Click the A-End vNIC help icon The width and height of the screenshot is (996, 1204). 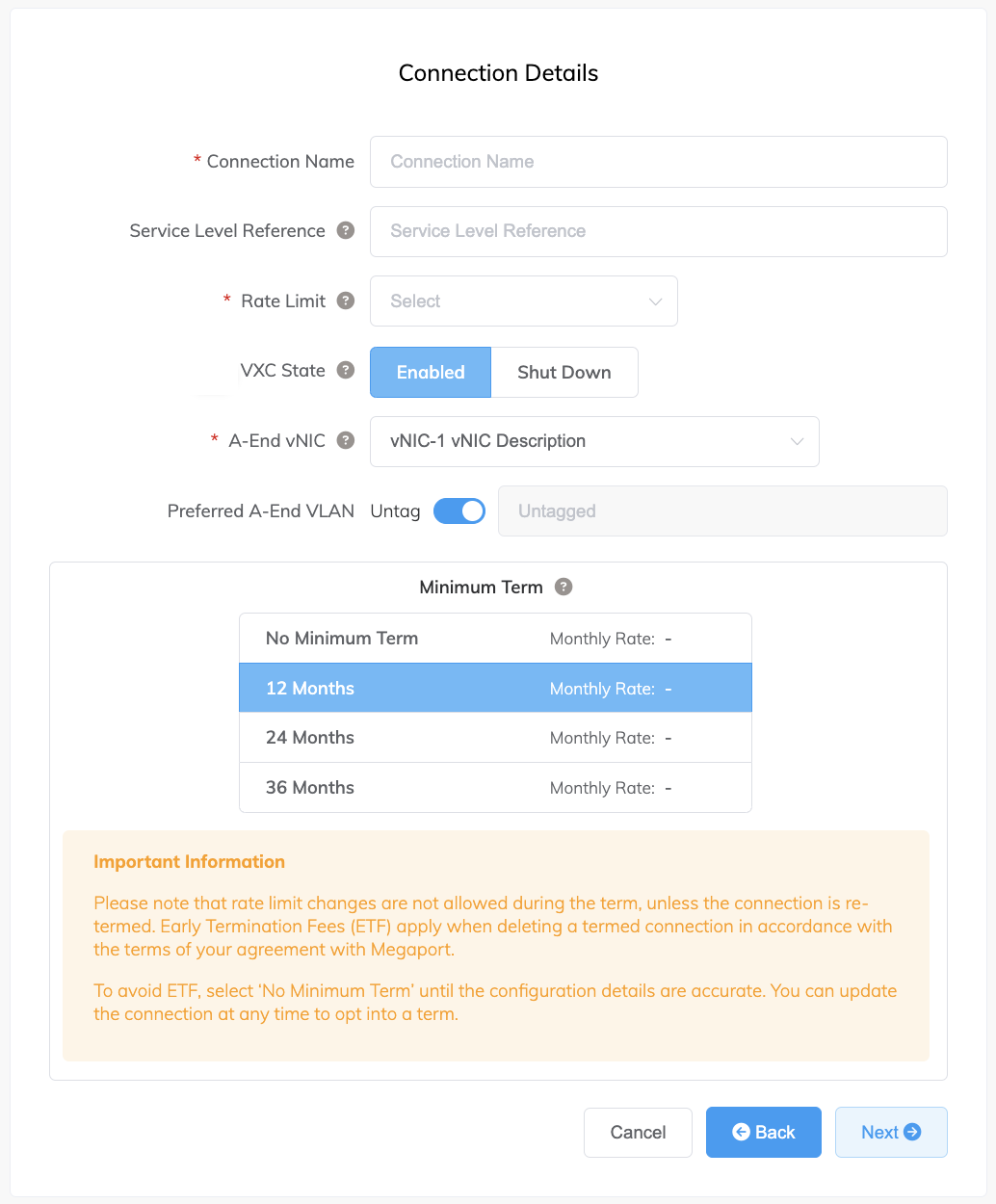point(346,441)
